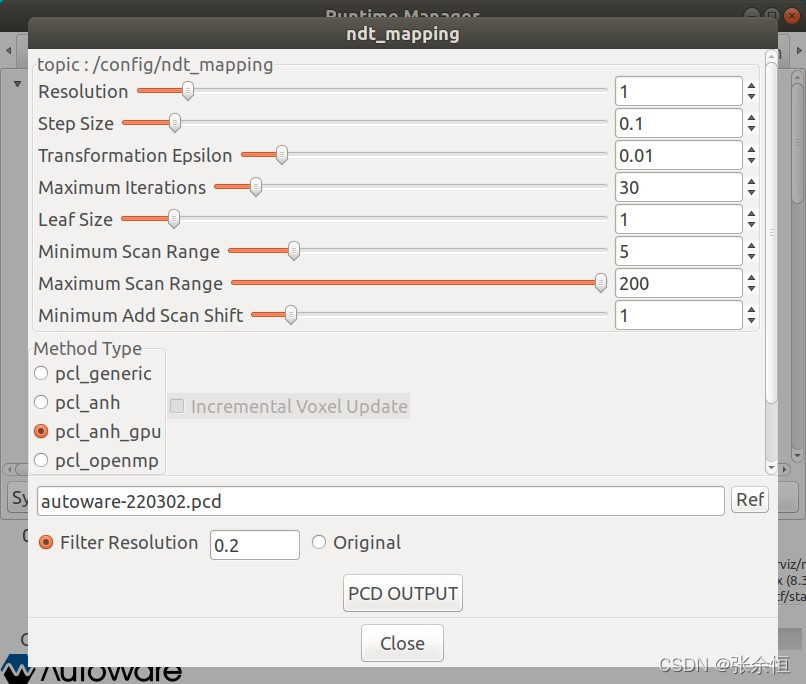Click Runtime Manager's right-side vertical scrollbar
806x684 pixels.
797,144
